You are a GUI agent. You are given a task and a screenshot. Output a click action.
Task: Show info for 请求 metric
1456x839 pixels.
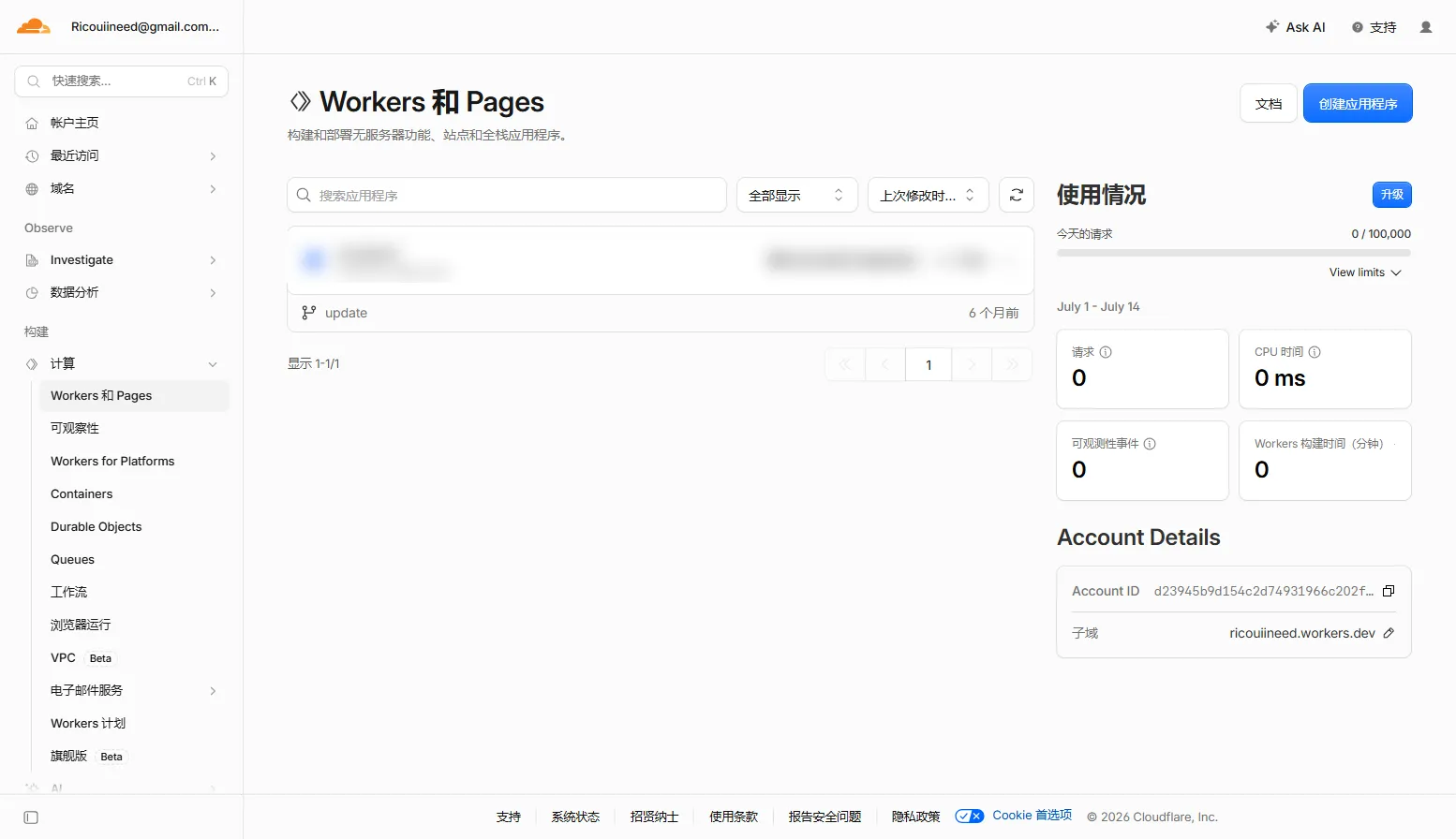coord(1106,352)
